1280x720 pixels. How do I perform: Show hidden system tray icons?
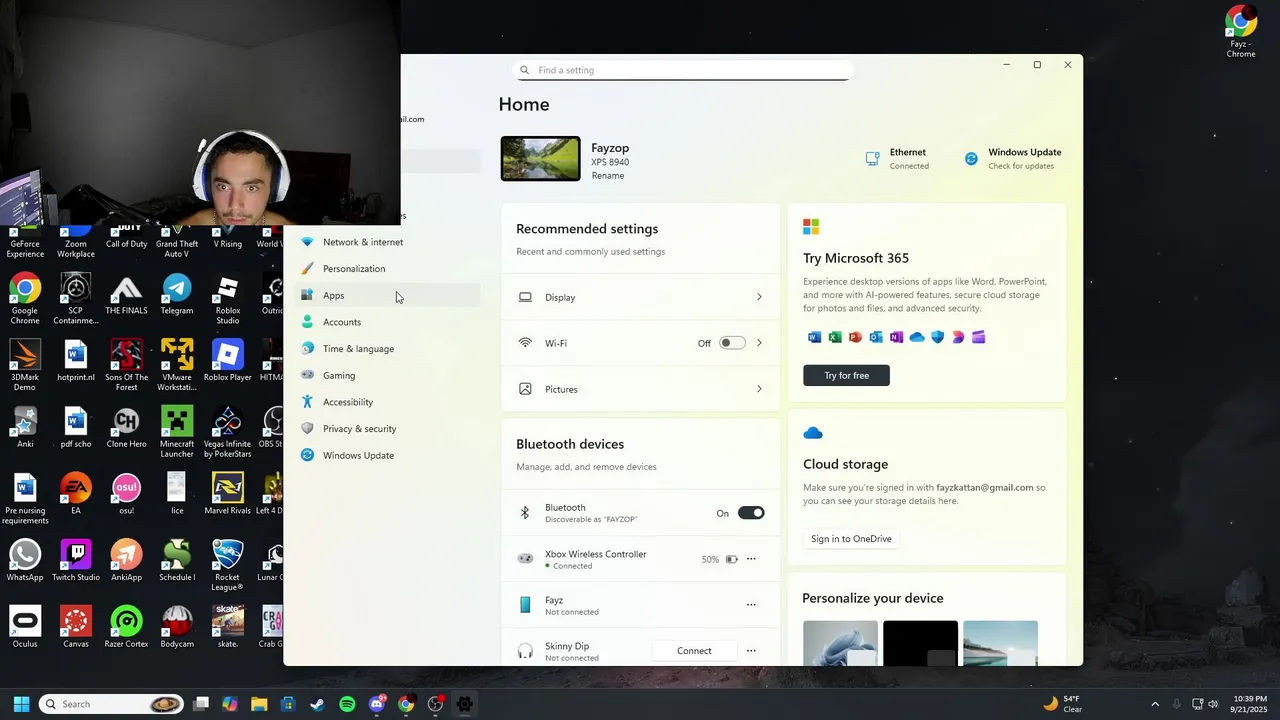pos(1155,704)
